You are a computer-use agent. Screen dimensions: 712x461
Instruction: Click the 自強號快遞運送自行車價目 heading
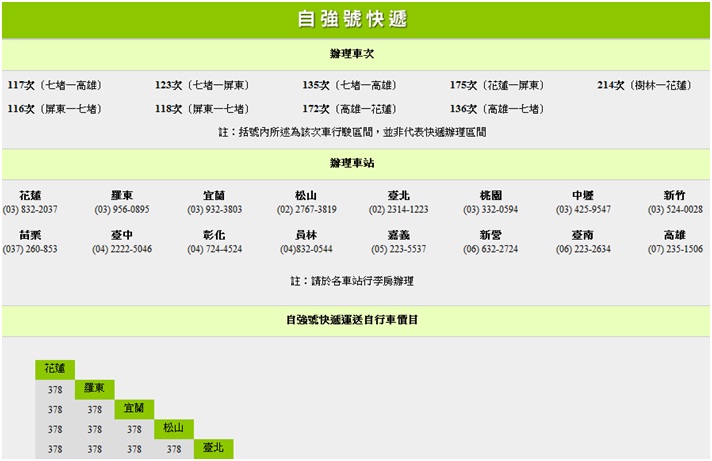tap(352, 320)
